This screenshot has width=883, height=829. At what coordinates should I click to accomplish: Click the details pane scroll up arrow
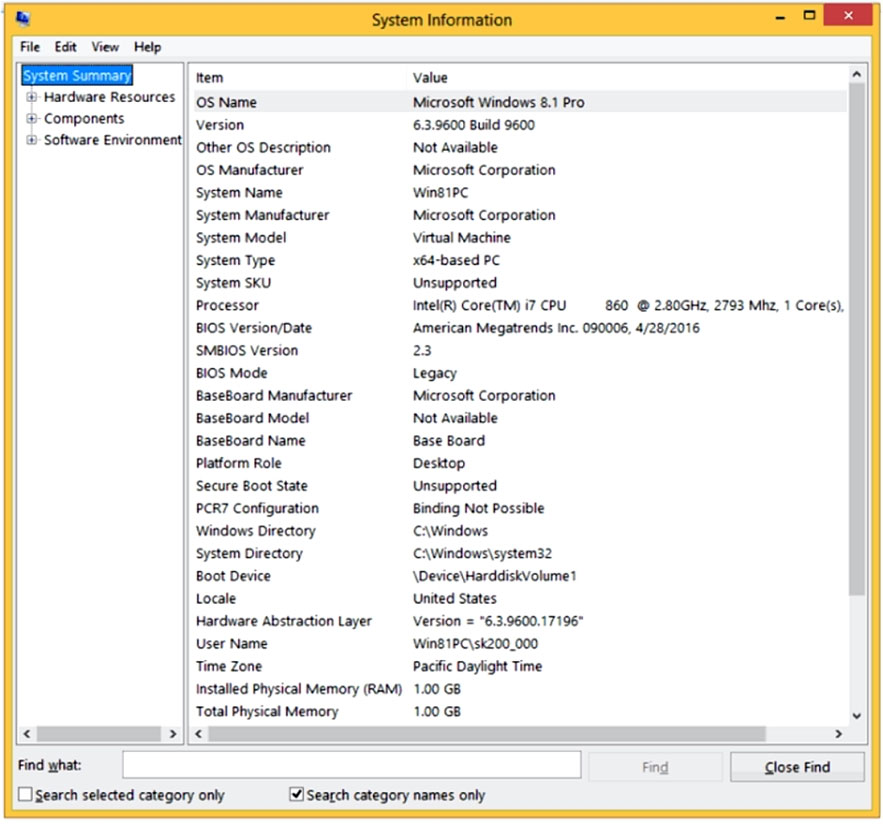[857, 74]
